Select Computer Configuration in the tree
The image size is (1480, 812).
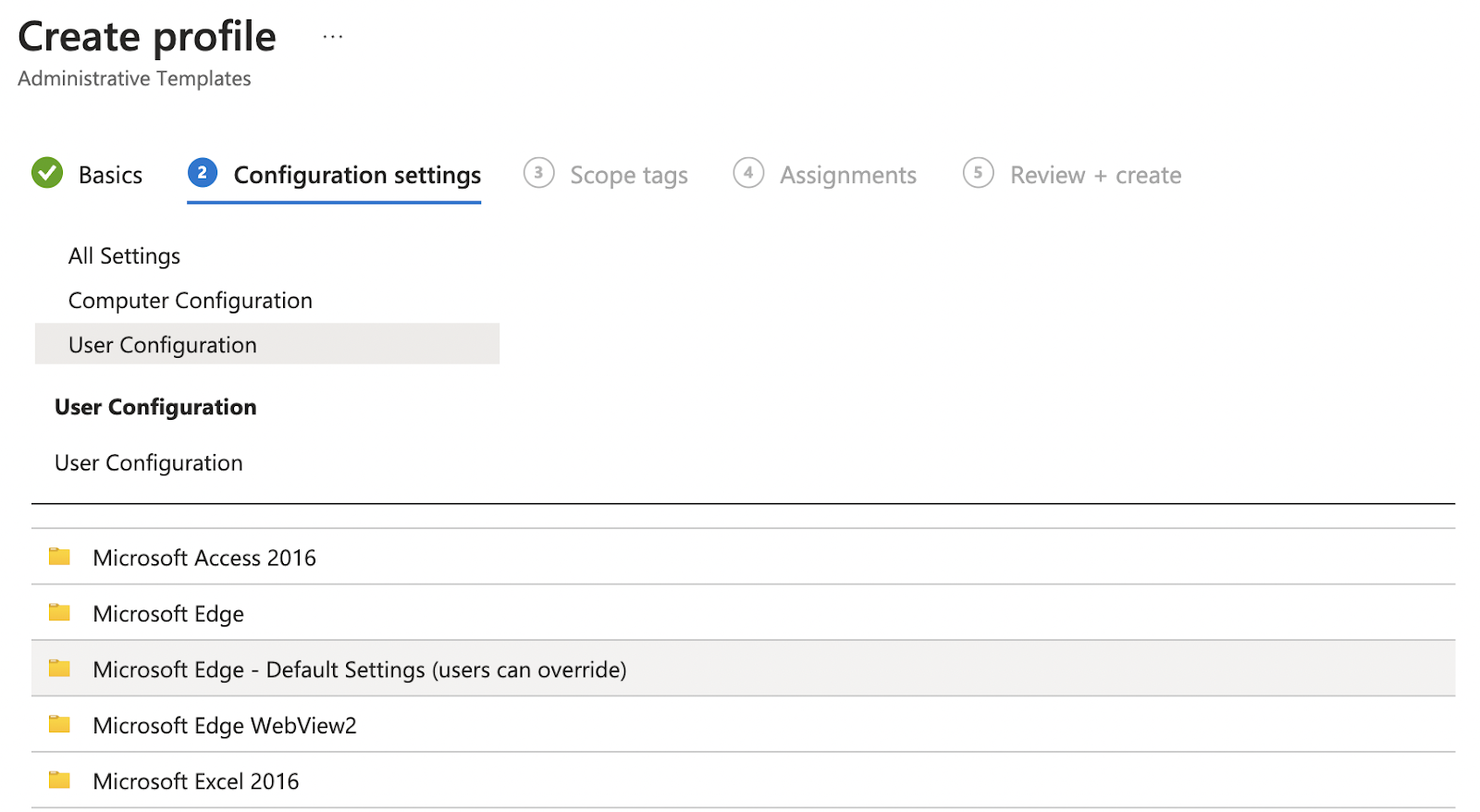[191, 301]
